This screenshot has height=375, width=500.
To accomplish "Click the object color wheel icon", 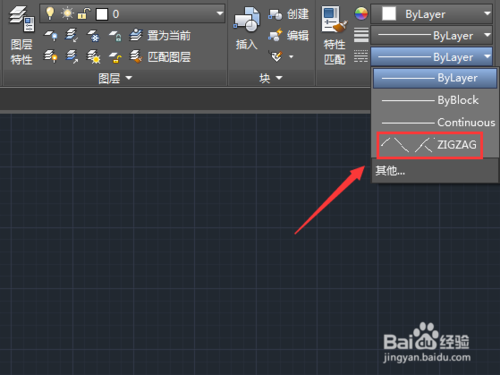I will point(361,14).
